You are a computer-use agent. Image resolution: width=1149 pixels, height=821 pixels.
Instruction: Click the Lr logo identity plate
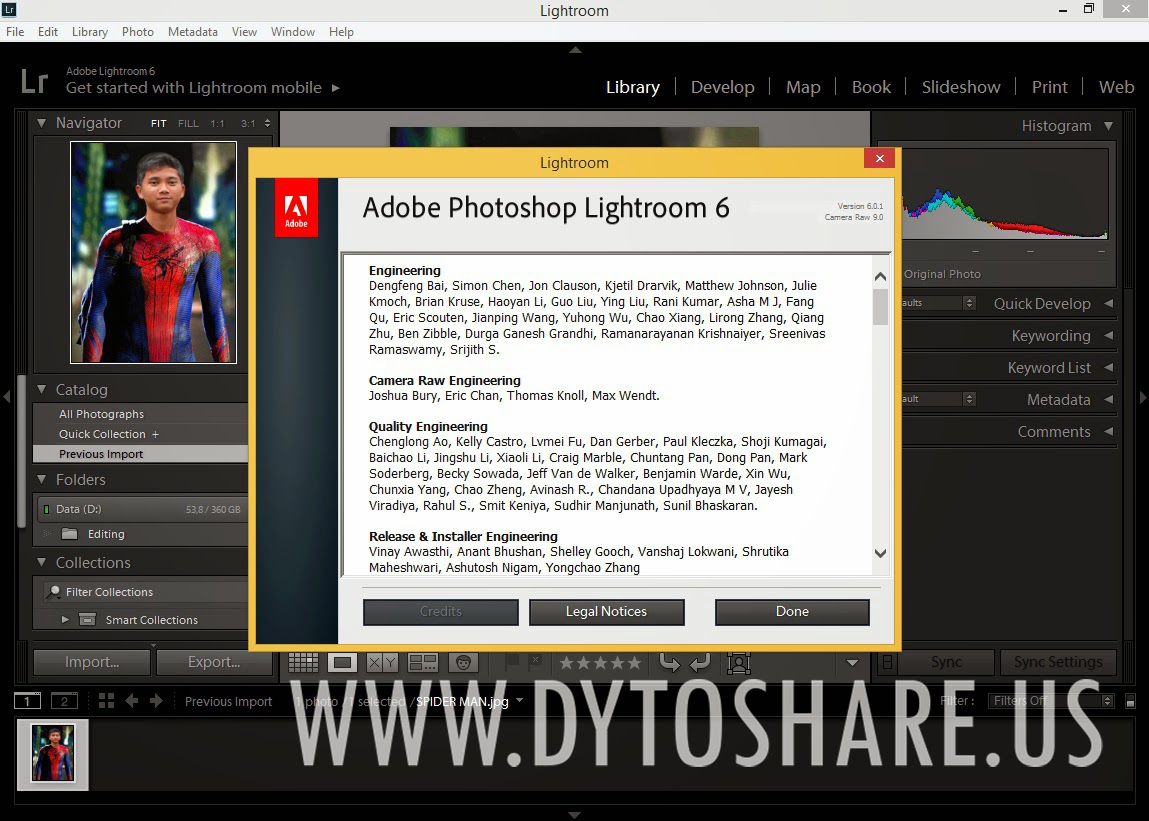[x=34, y=81]
